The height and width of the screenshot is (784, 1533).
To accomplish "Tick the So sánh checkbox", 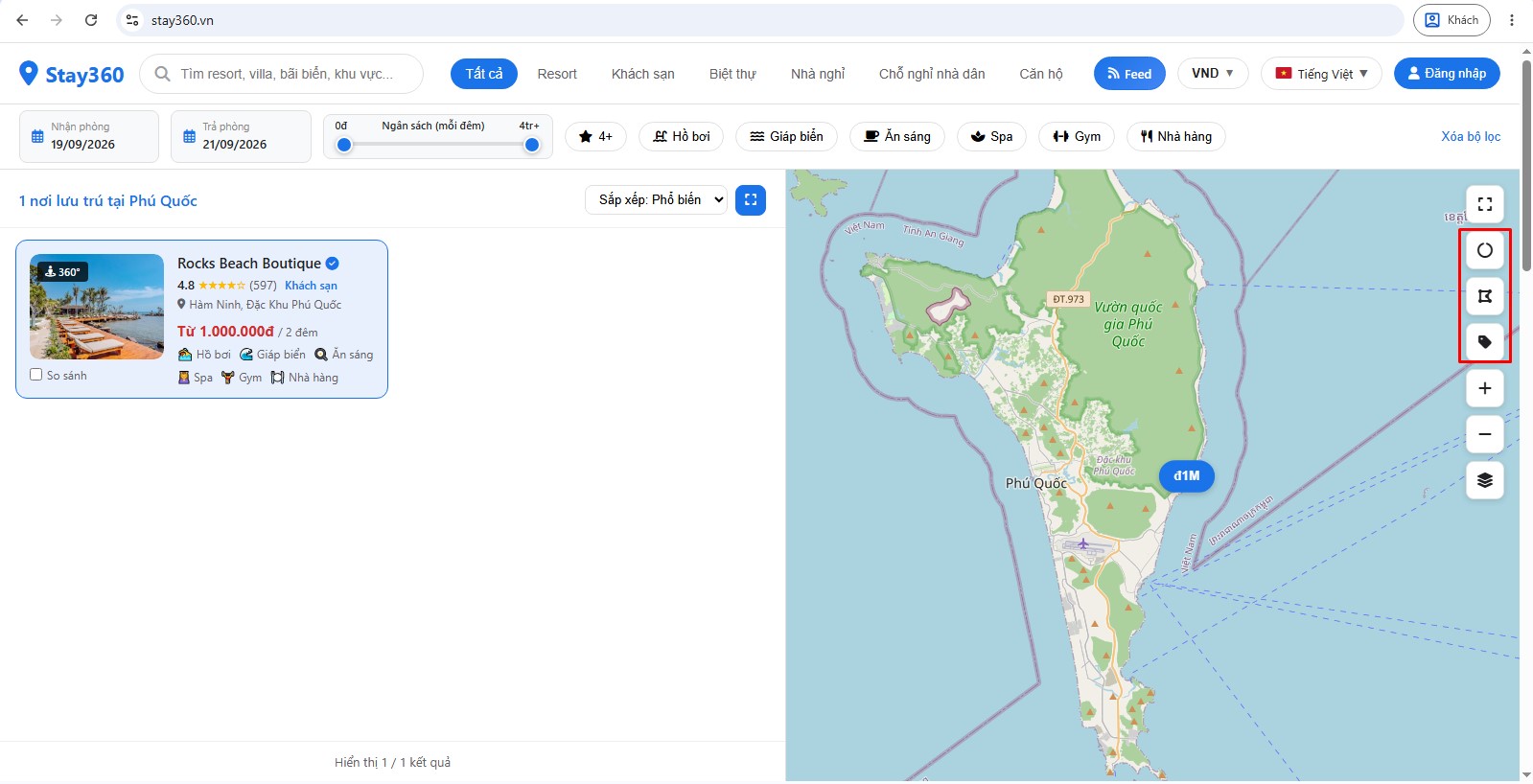I will pos(36,375).
